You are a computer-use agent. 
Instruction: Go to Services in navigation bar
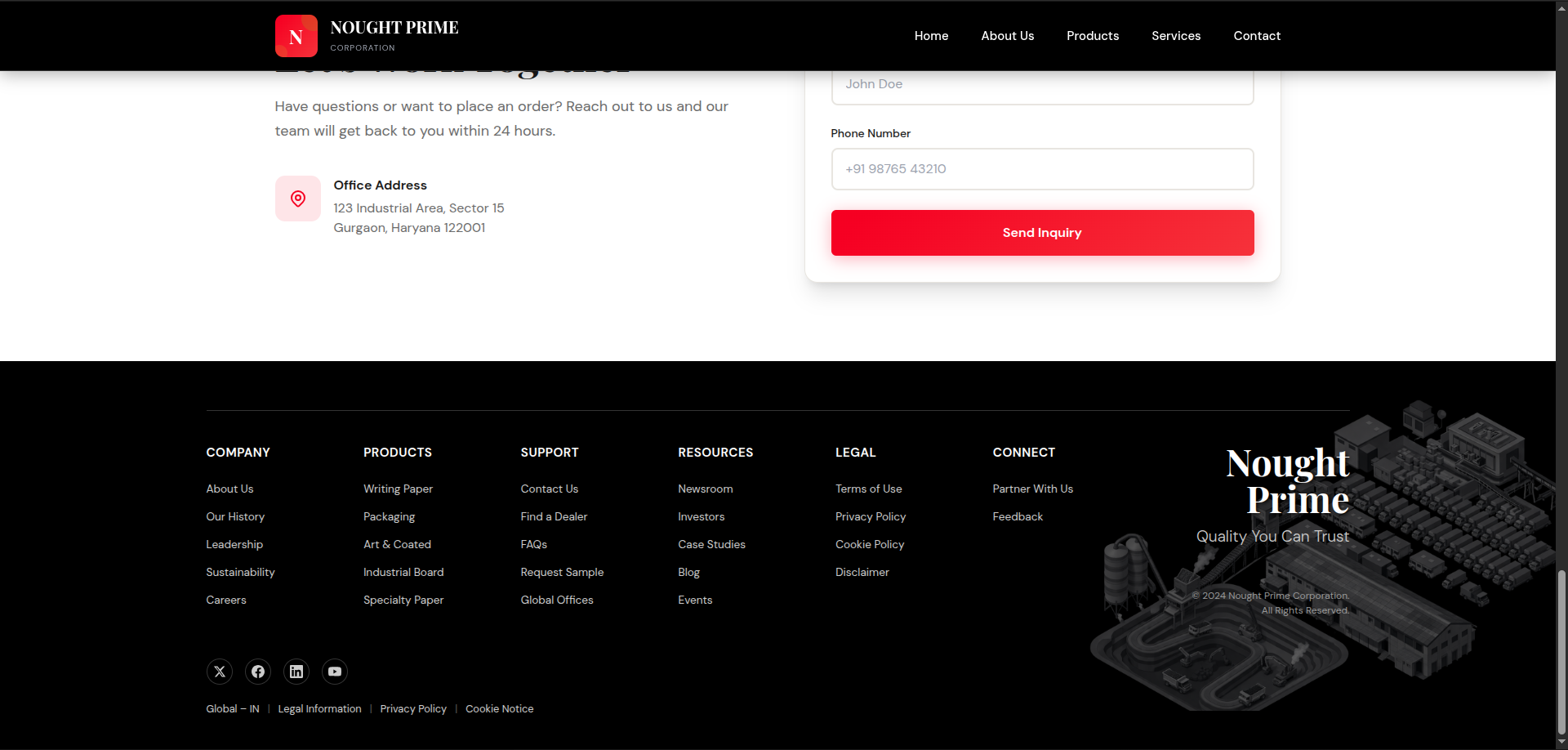(1176, 36)
